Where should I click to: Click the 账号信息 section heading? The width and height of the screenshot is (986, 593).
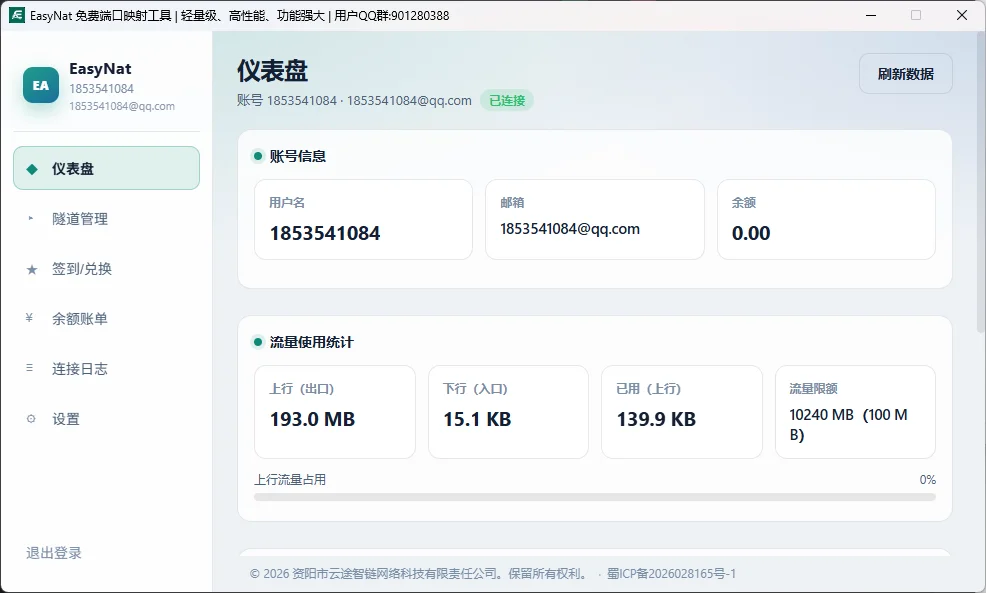tap(297, 156)
